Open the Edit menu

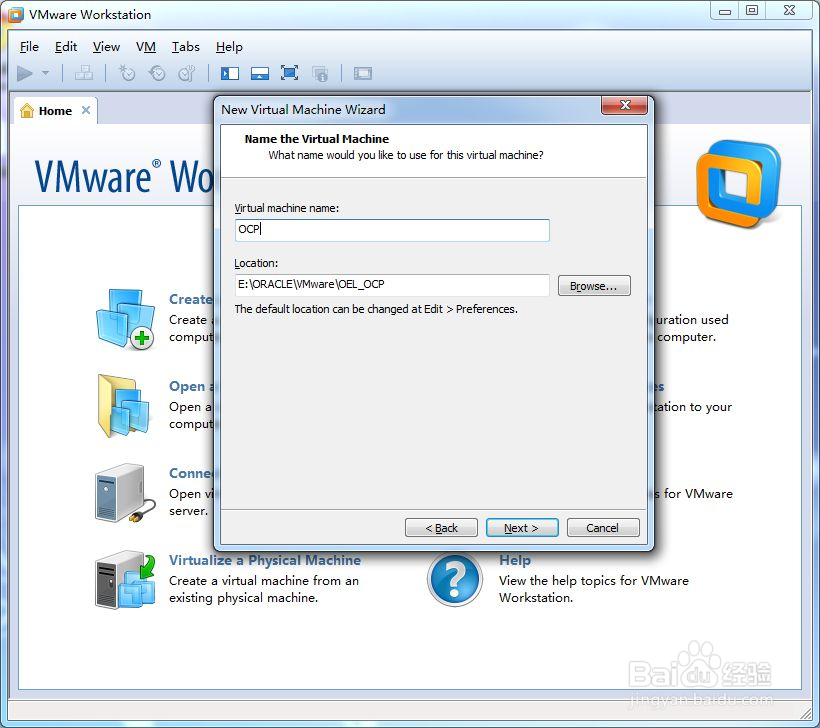coord(66,47)
